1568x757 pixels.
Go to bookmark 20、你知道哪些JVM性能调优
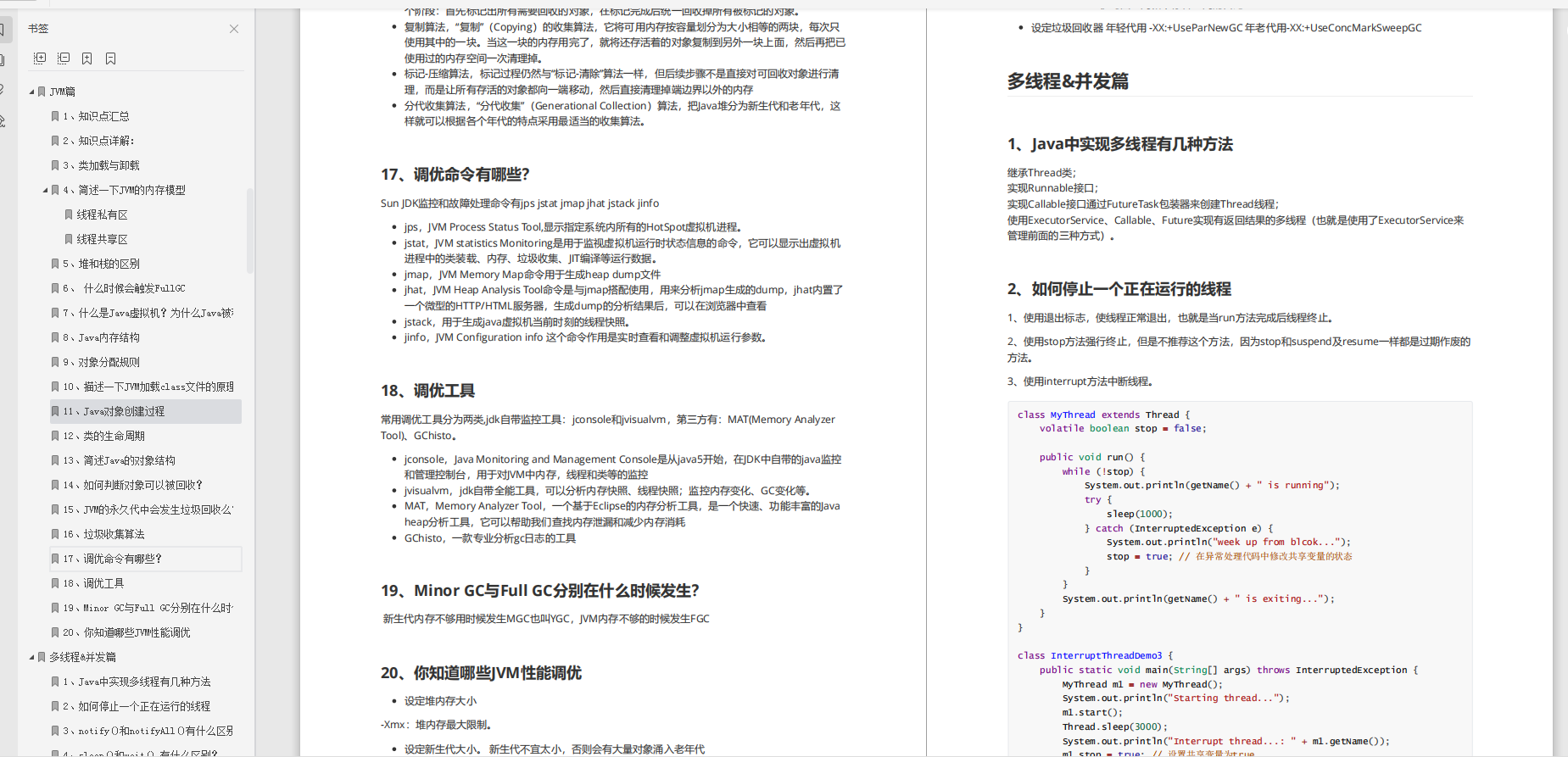[x=126, y=632]
